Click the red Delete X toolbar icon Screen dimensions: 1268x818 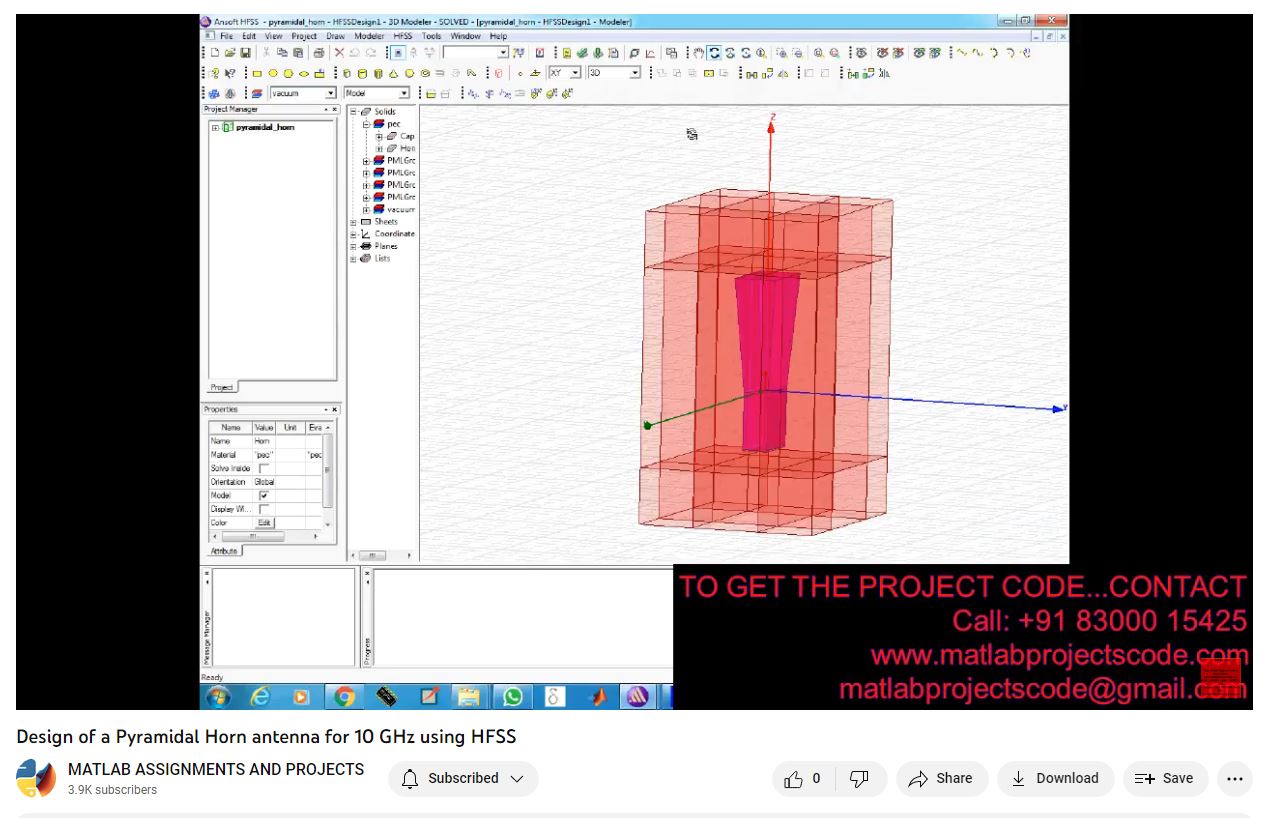pos(339,53)
